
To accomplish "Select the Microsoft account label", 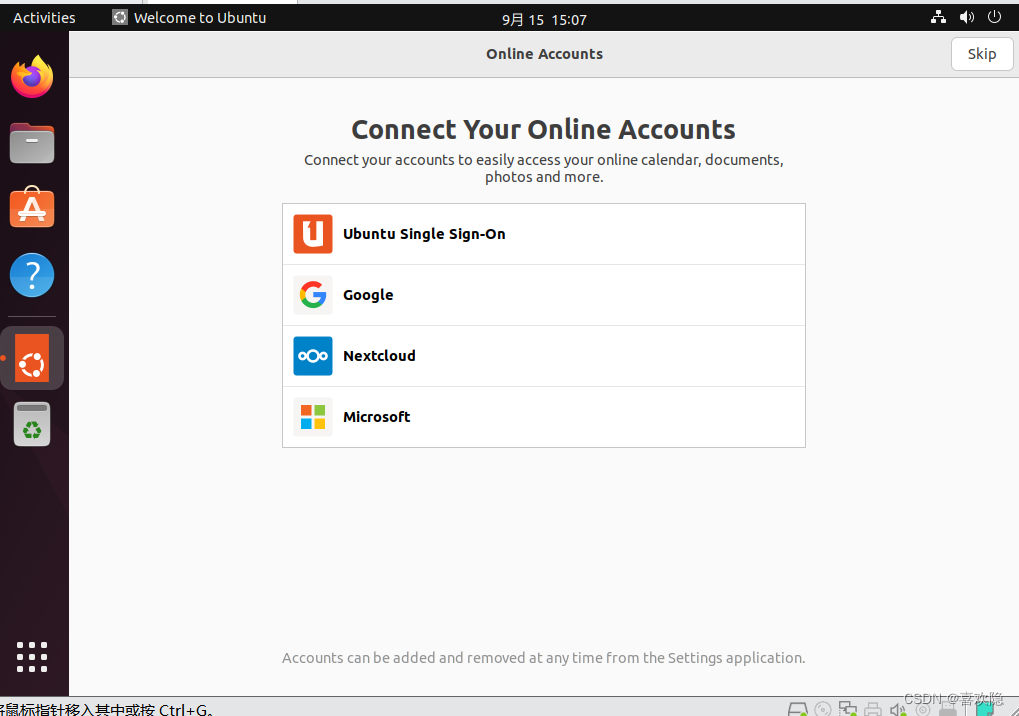I will coord(376,417).
